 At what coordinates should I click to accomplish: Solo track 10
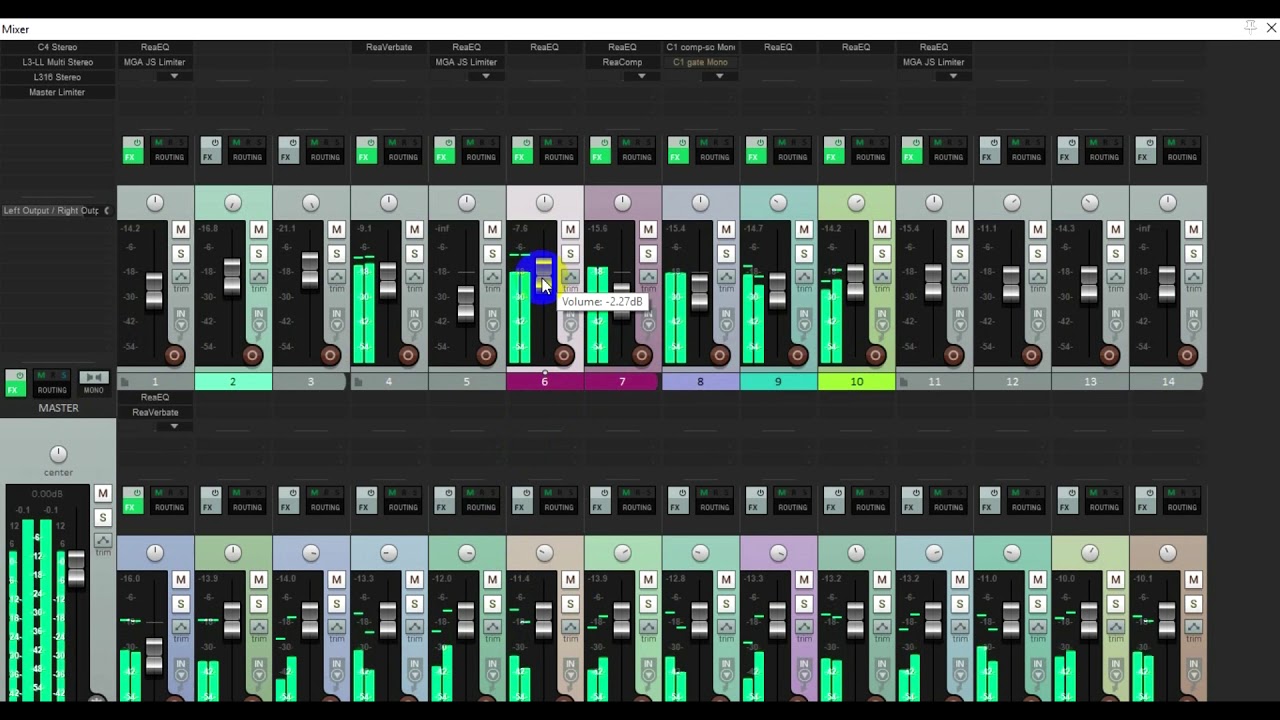[883, 254]
